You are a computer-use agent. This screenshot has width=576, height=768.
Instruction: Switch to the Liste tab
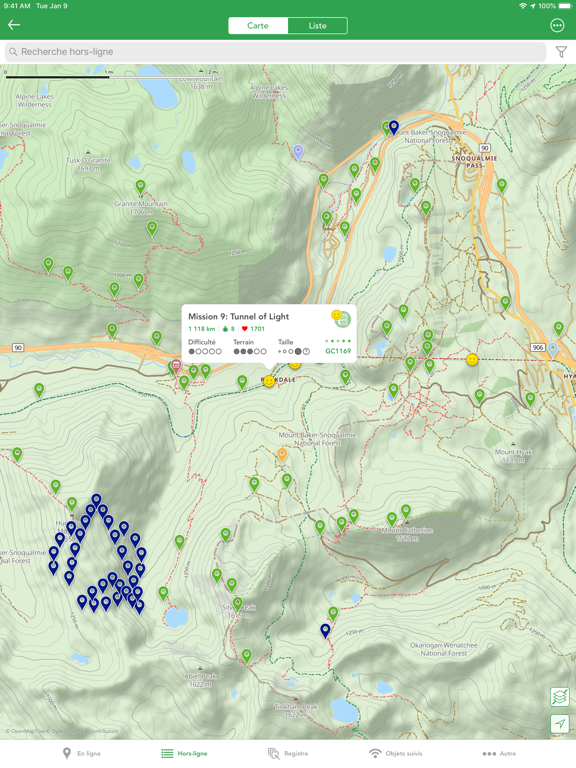coord(317,25)
